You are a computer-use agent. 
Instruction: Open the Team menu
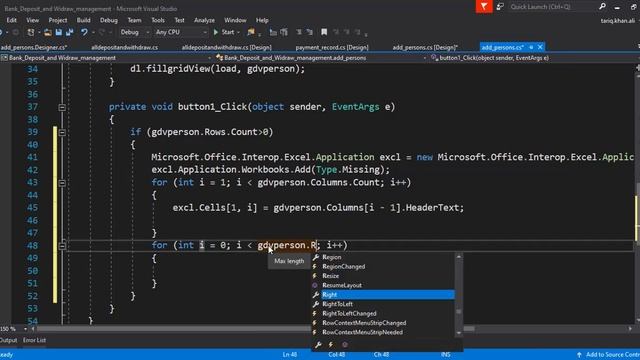point(134,20)
